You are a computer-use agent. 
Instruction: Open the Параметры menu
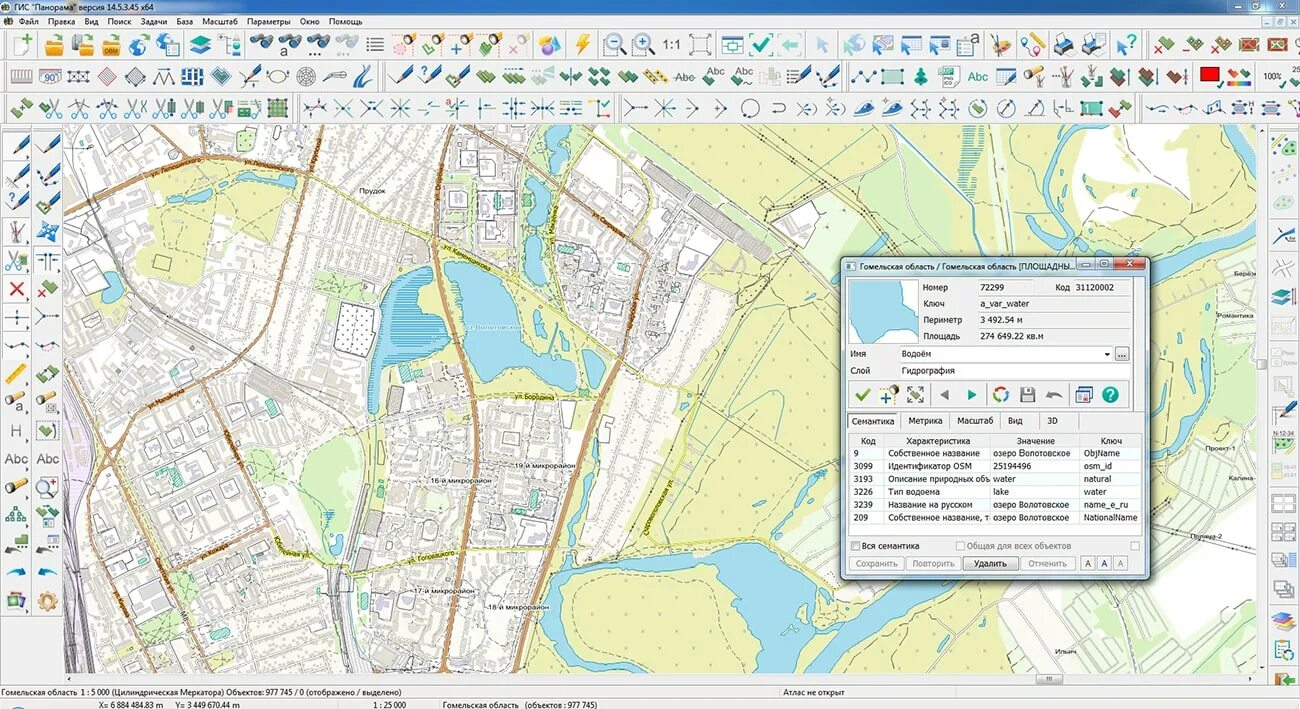269,21
